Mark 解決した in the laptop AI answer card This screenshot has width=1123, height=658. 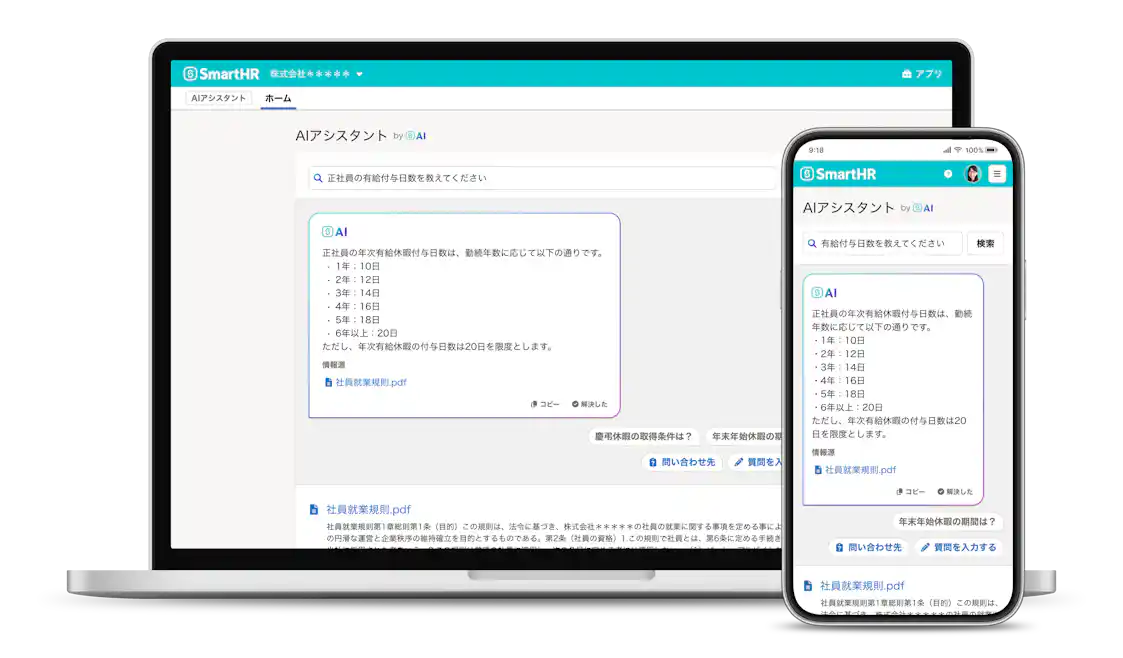[589, 404]
